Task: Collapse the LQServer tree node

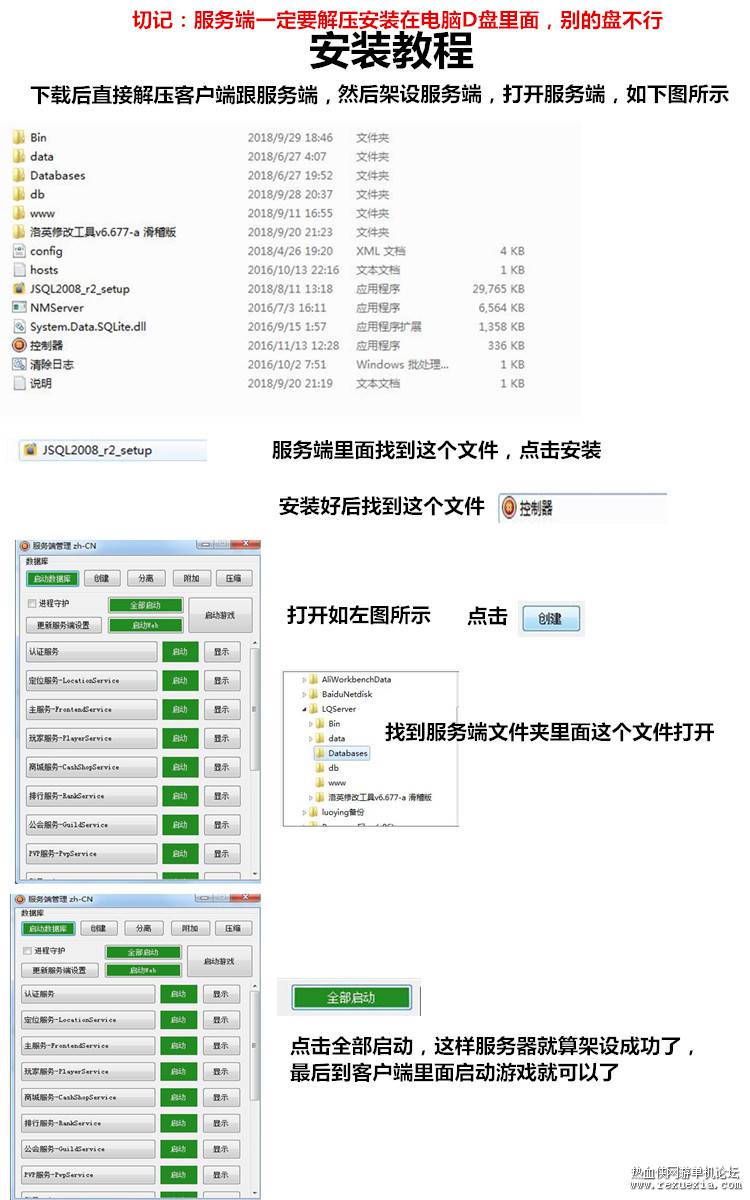Action: point(304,708)
